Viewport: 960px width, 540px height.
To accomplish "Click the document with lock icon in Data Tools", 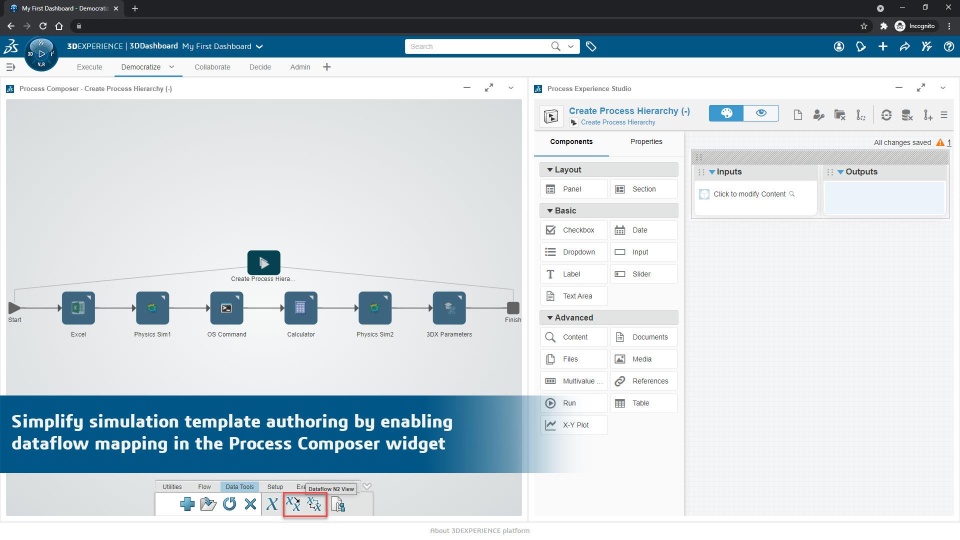I will (x=338, y=504).
